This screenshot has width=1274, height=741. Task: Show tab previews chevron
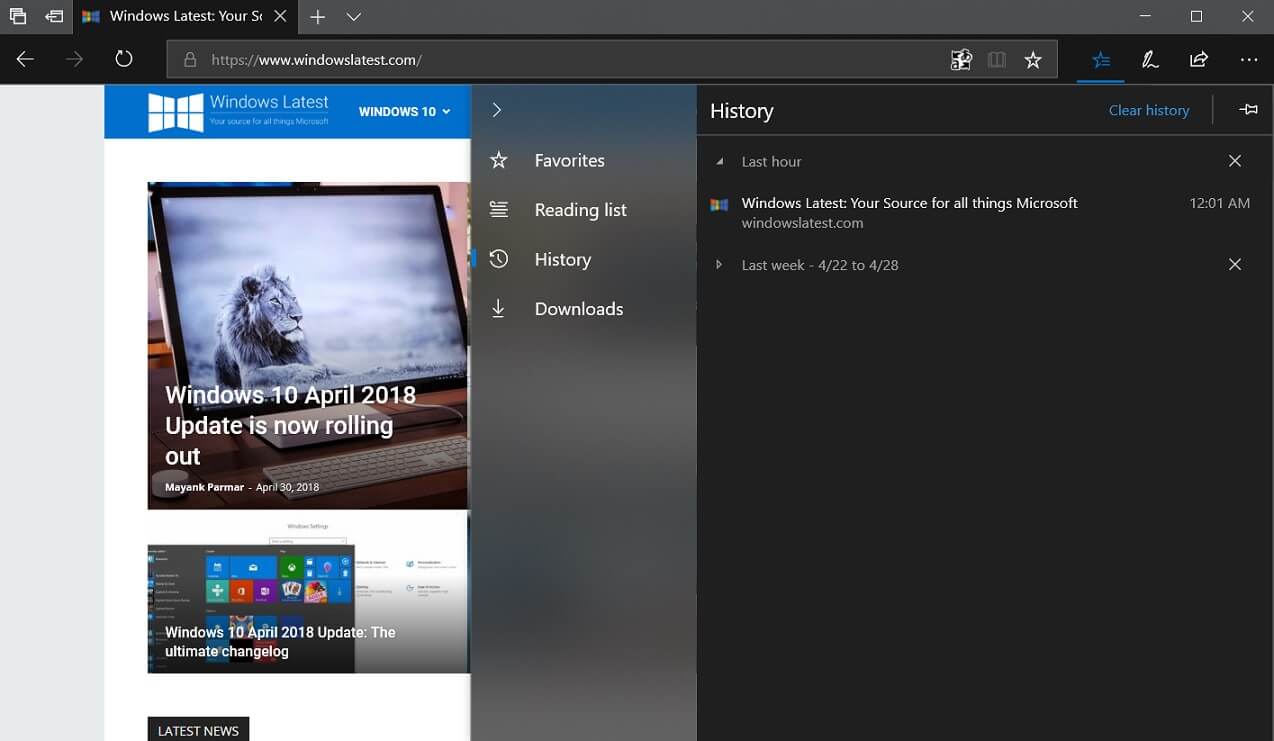tap(354, 17)
